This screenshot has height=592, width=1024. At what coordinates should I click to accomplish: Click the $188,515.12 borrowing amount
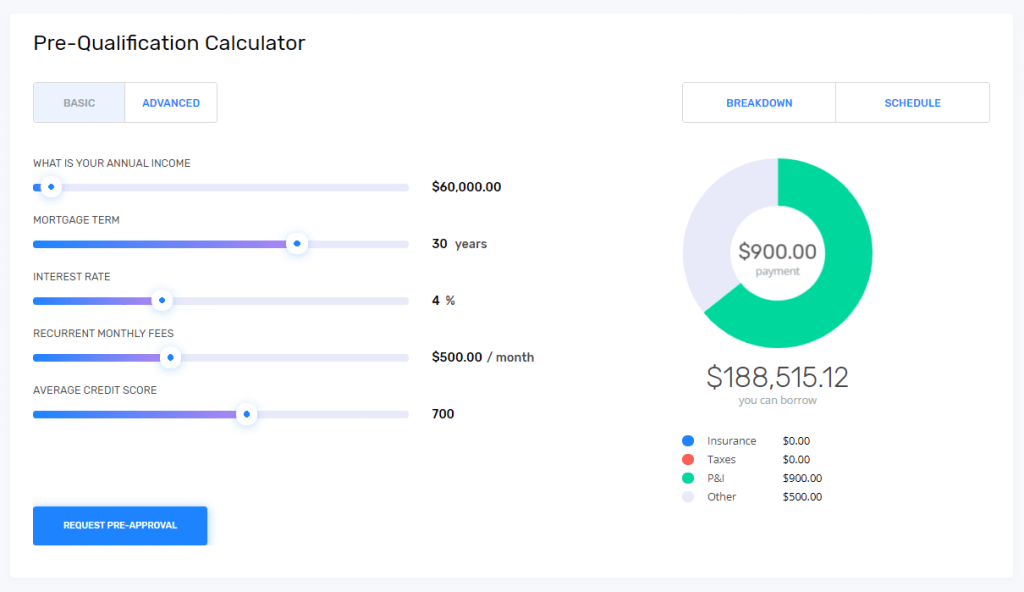(777, 378)
